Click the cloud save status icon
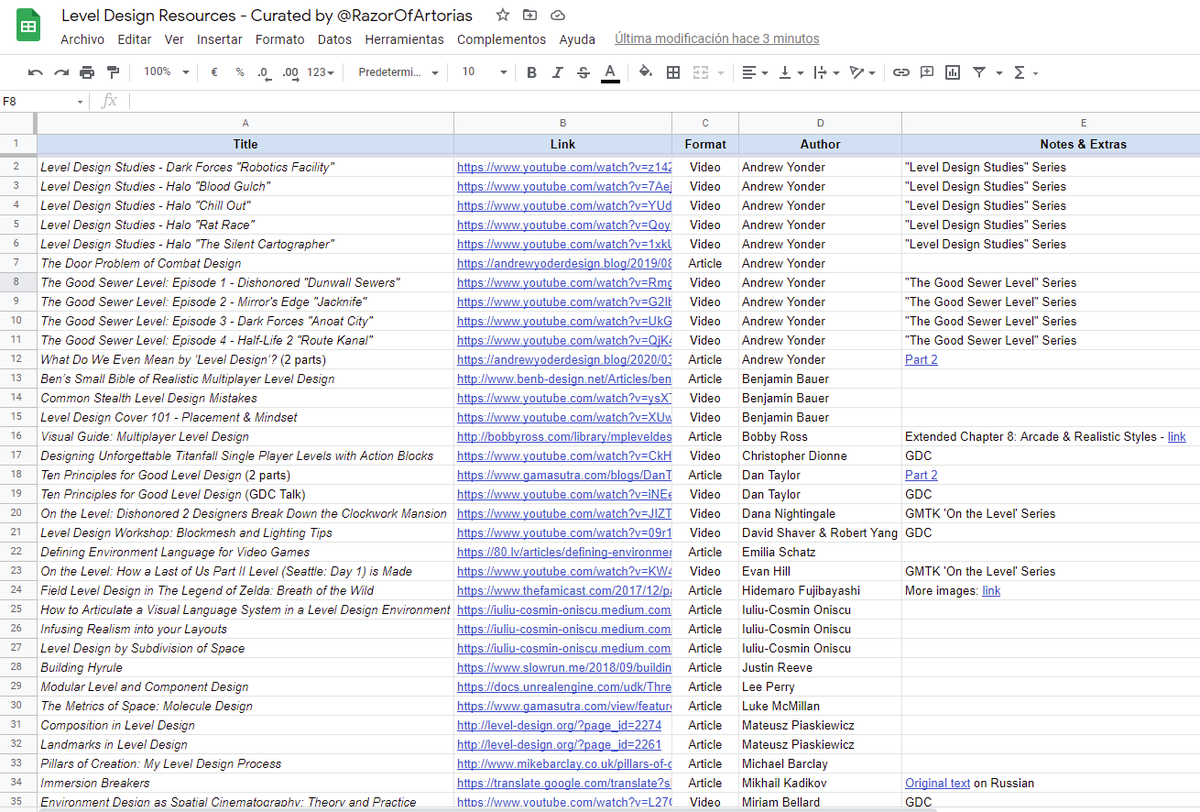Image resolution: width=1200 pixels, height=812 pixels. click(558, 16)
